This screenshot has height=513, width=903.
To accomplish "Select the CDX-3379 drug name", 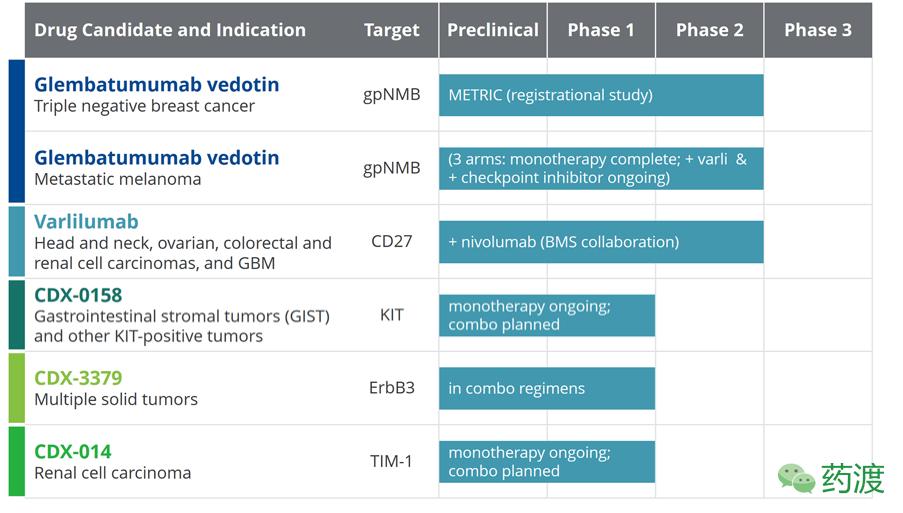I will pos(78,378).
